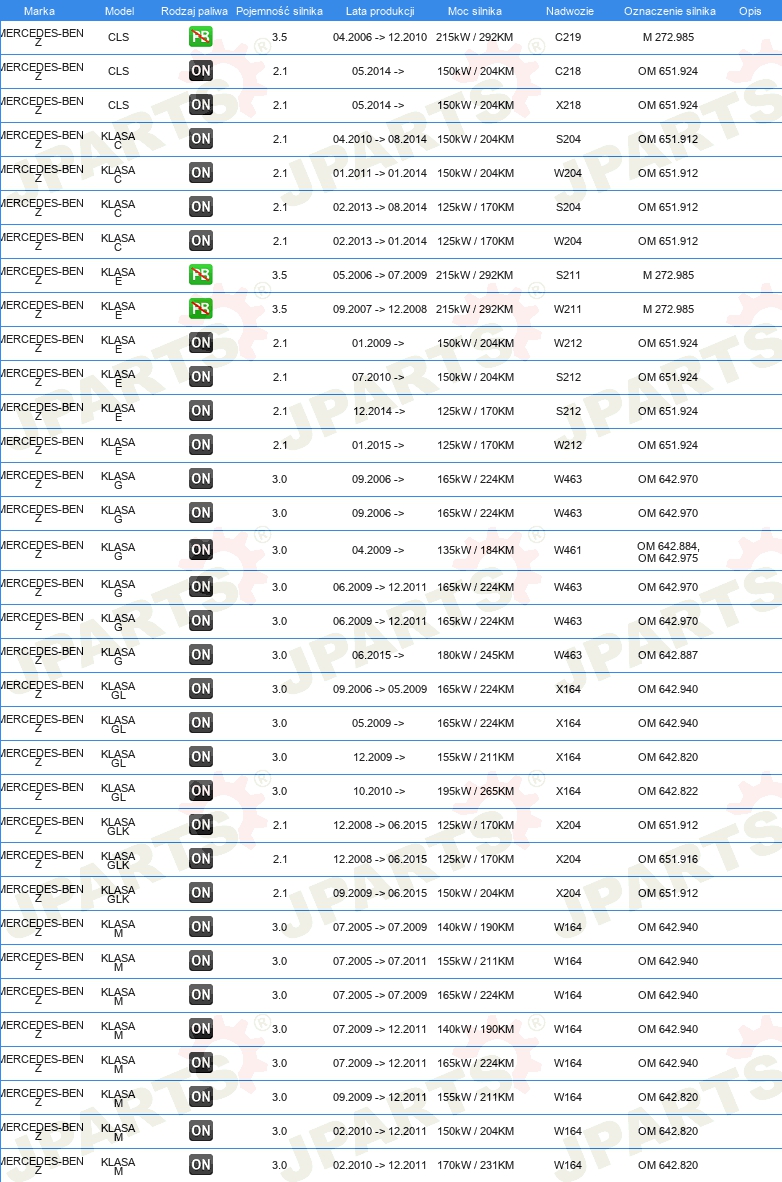Click production years 09.2009 -> 06.2015
Image resolution: width=782 pixels, height=1182 pixels.
[x=380, y=893]
